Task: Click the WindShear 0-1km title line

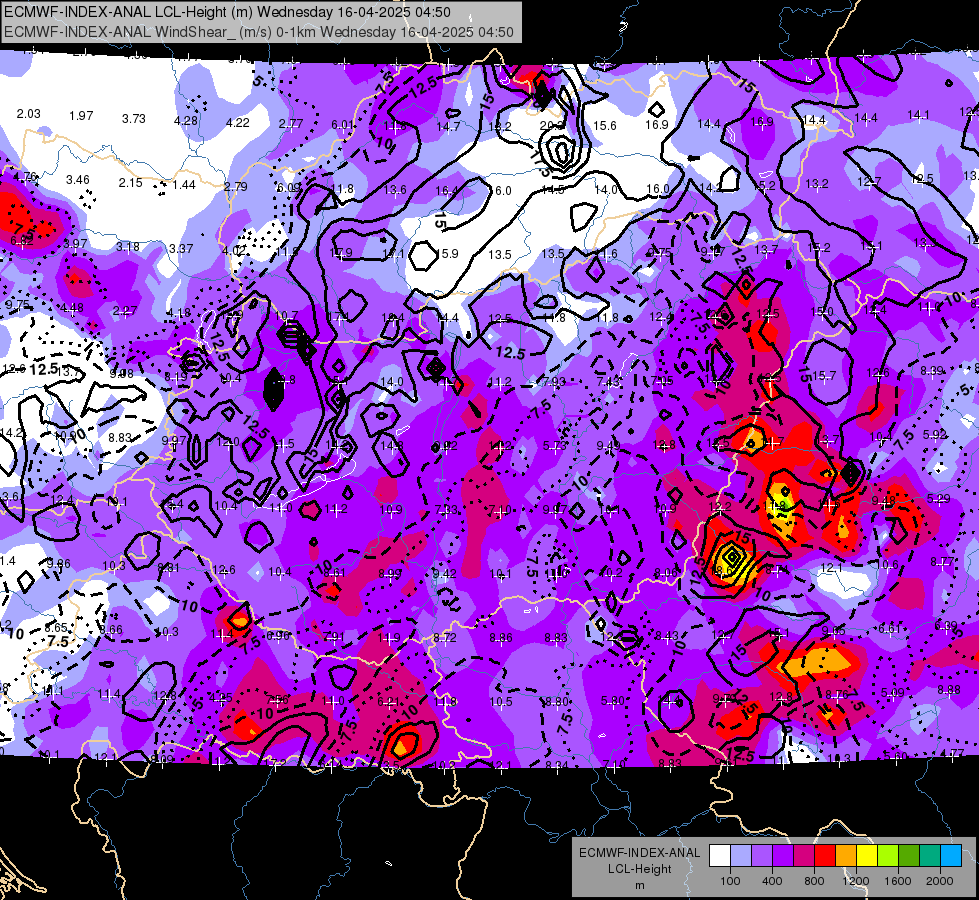Action: pyautogui.click(x=258, y=32)
